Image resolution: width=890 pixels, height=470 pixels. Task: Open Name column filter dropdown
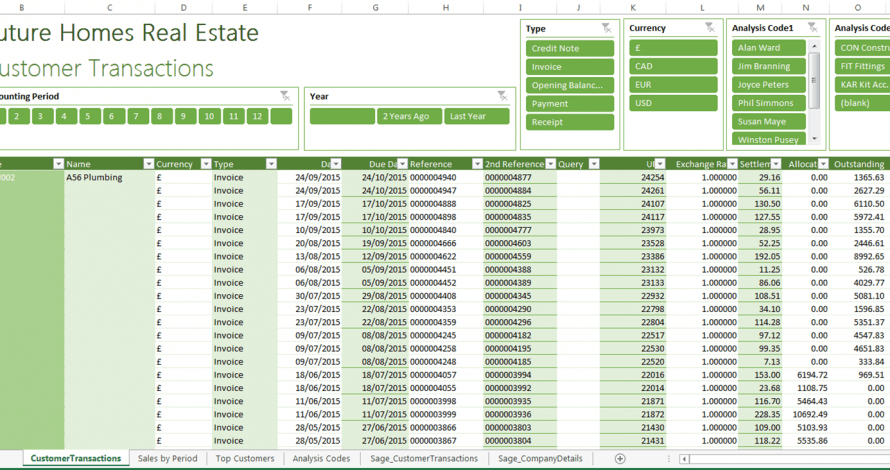click(149, 164)
